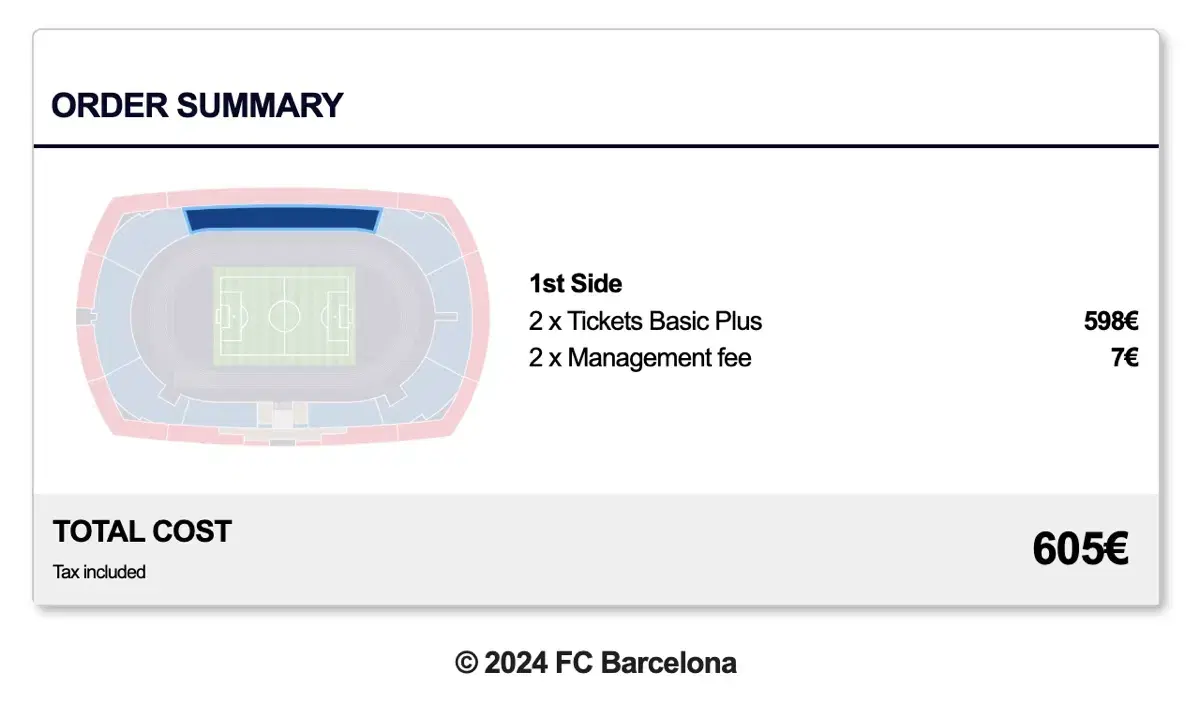
Task: Click the right goal area on the pitch
Action: (342, 316)
